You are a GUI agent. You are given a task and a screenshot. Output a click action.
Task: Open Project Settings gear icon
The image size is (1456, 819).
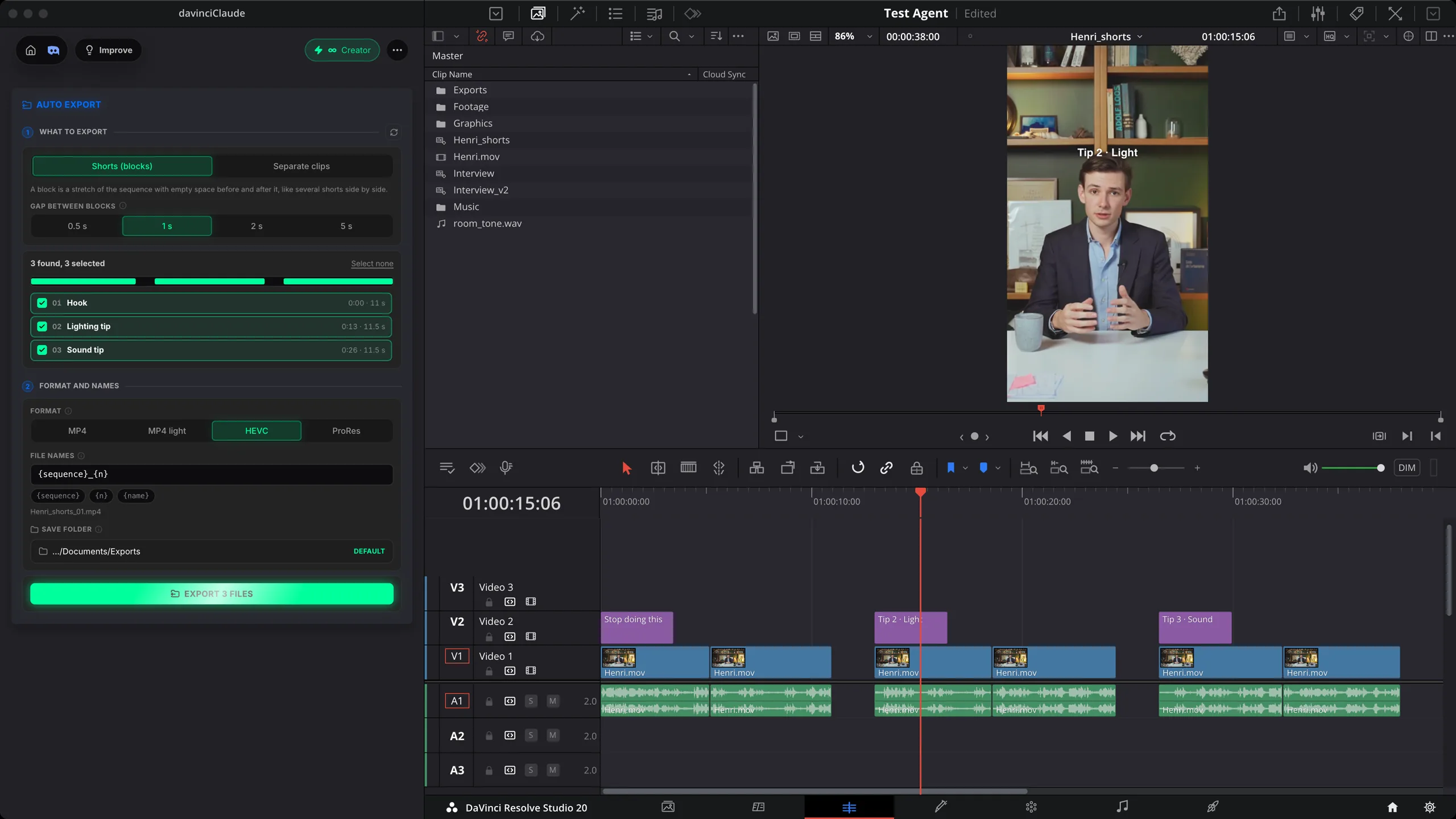click(x=1429, y=807)
